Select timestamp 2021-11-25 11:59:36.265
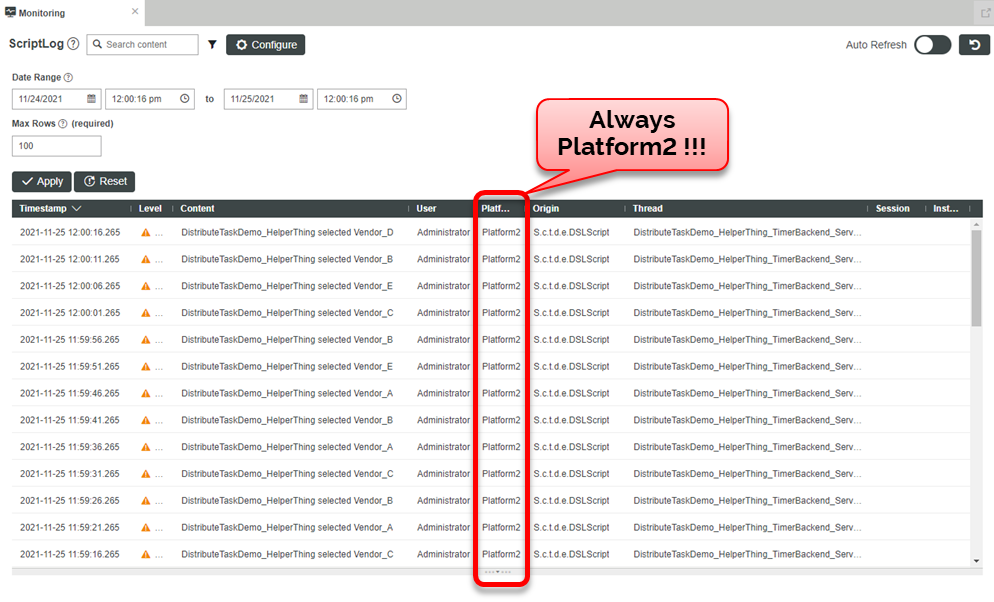 point(70,447)
